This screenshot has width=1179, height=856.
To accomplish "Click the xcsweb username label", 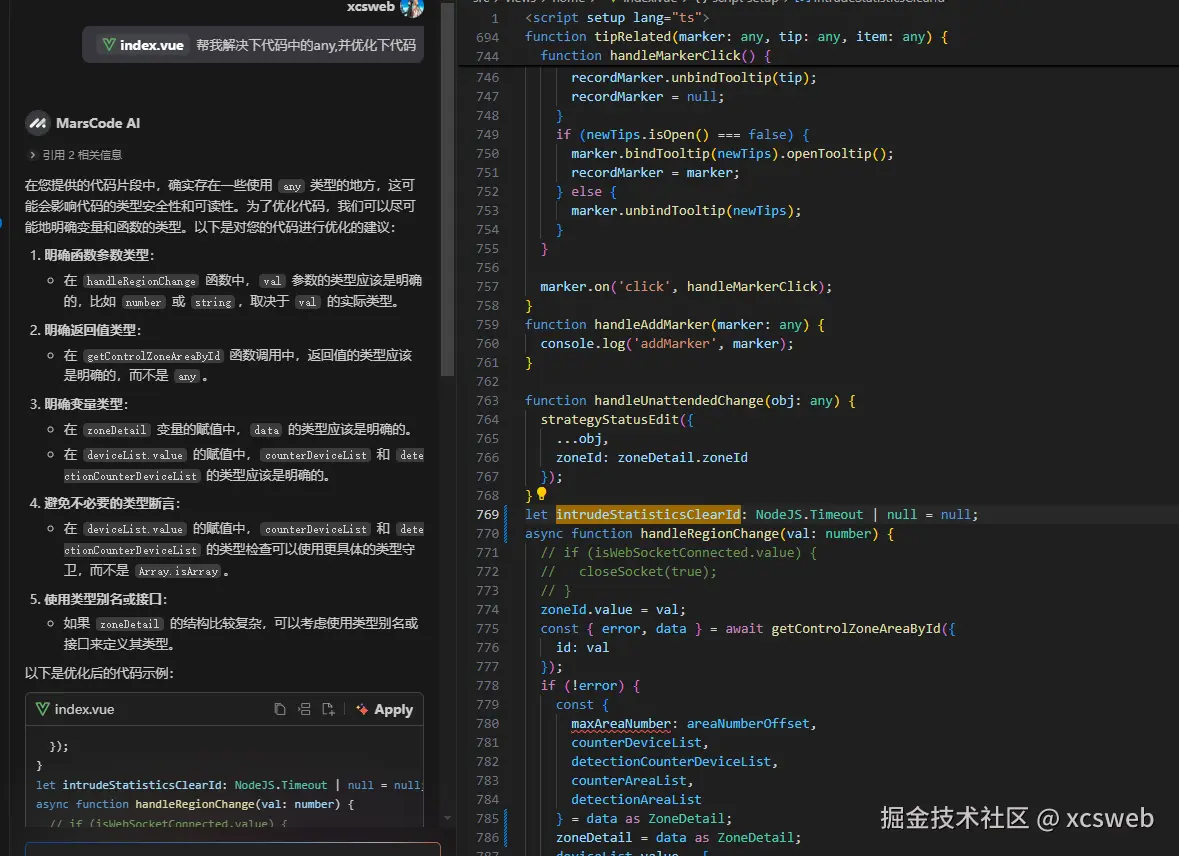I will 371,7.
